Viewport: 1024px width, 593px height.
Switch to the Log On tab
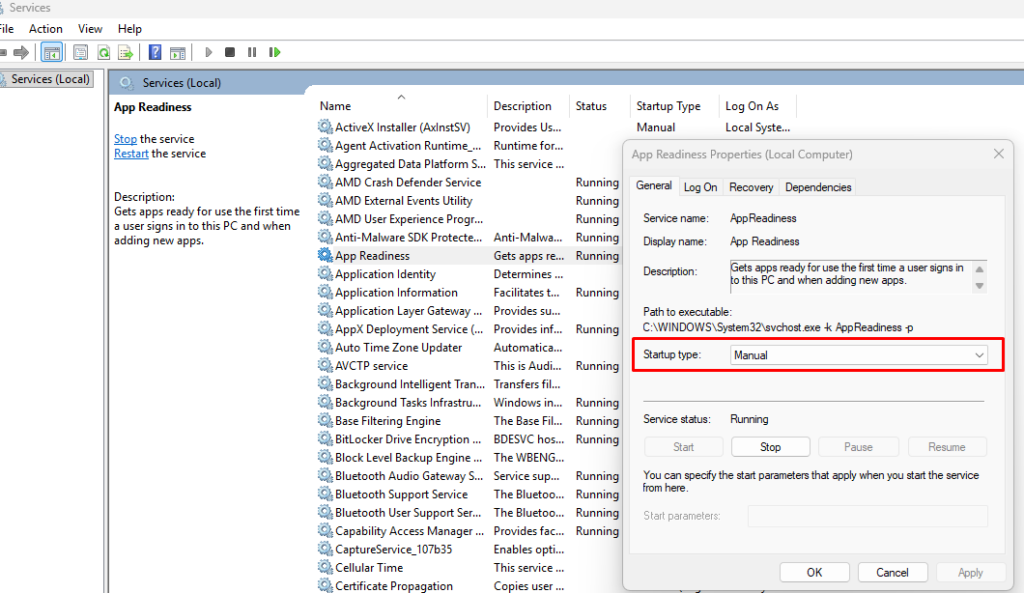(700, 187)
